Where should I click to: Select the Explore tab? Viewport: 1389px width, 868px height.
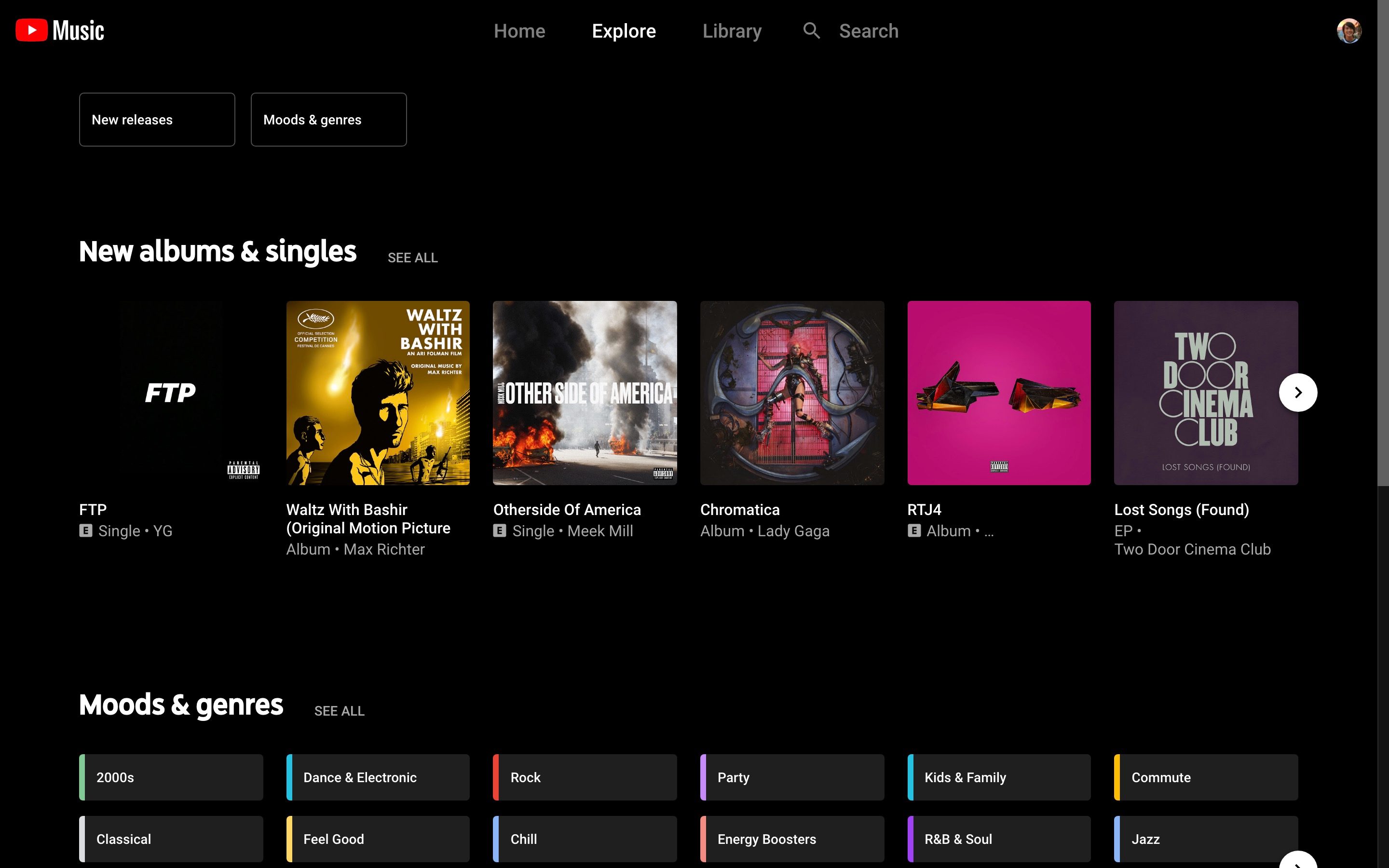624,31
